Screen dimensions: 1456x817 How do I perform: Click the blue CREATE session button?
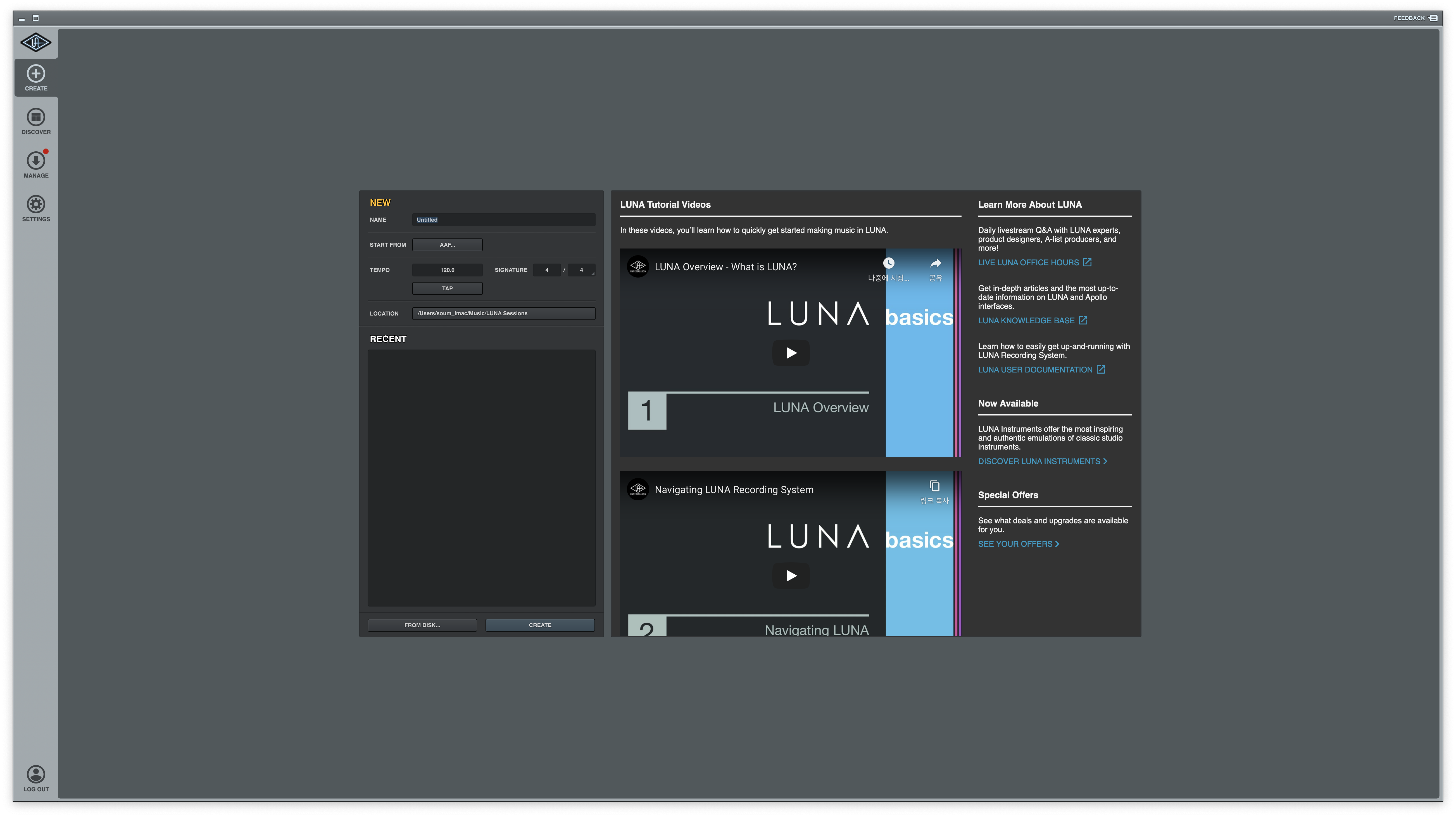pos(540,625)
